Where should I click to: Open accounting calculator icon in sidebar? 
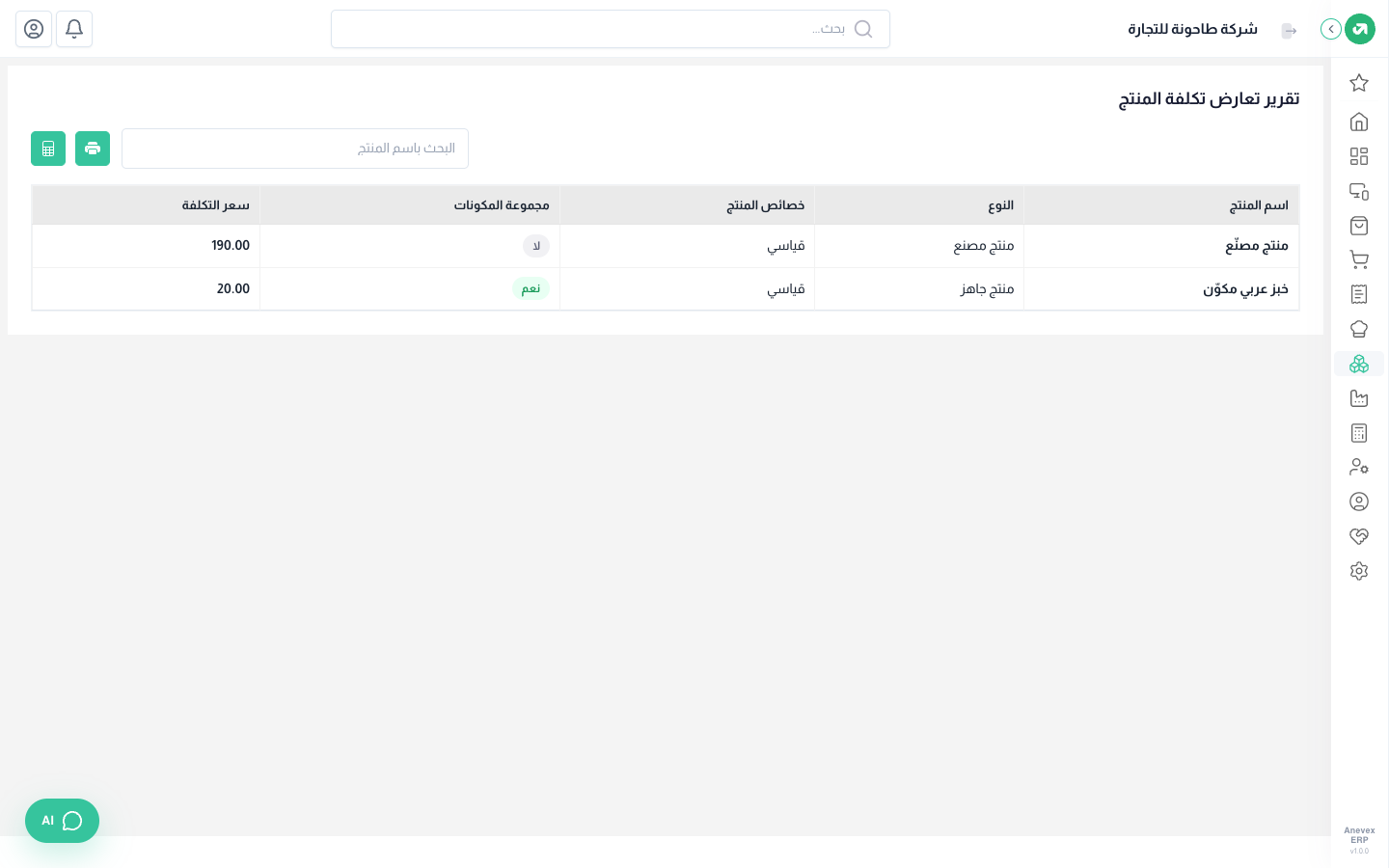tap(1359, 433)
